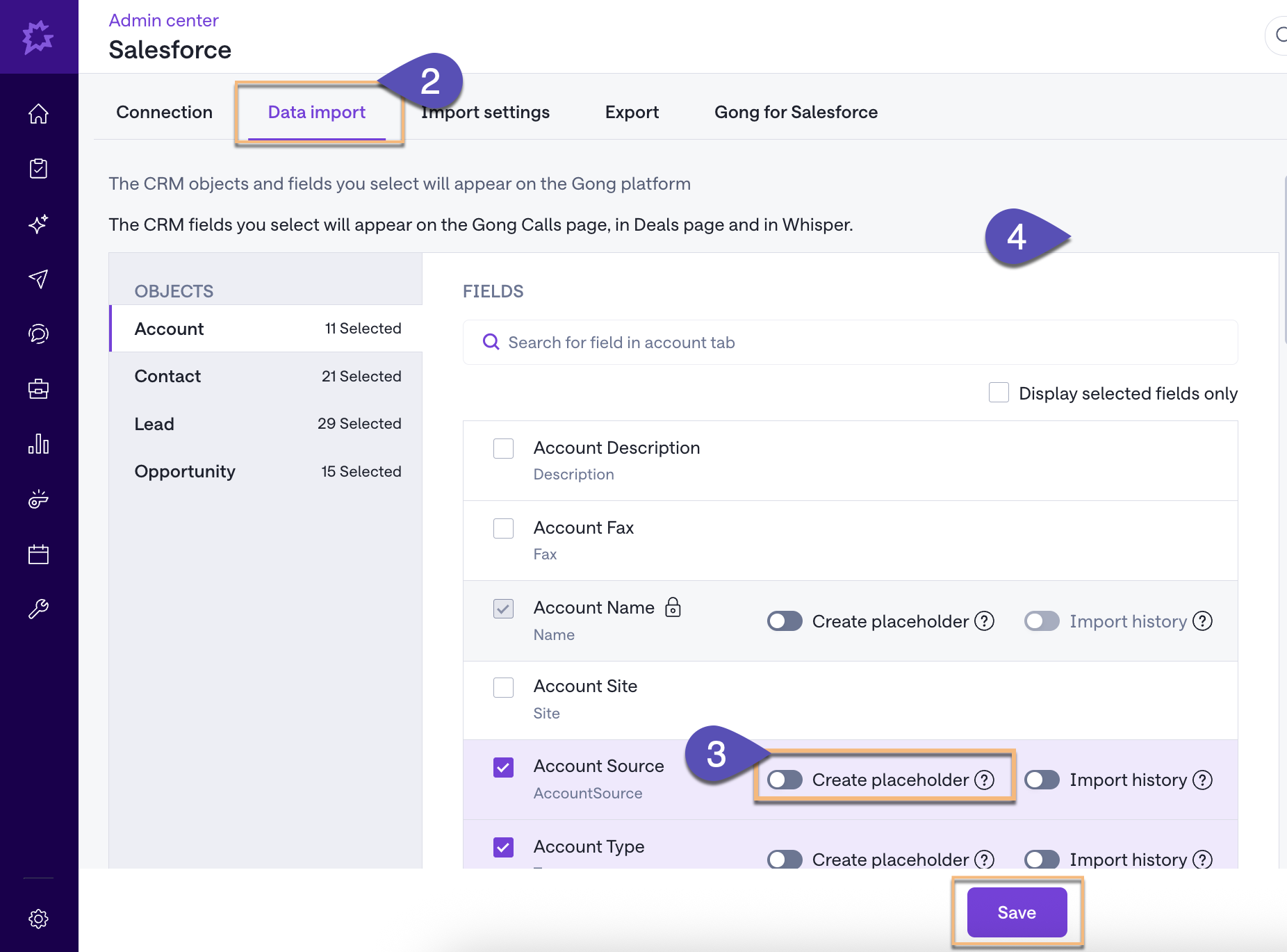1287x952 pixels.
Task: Check the Account Fax checkbox
Action: click(503, 528)
